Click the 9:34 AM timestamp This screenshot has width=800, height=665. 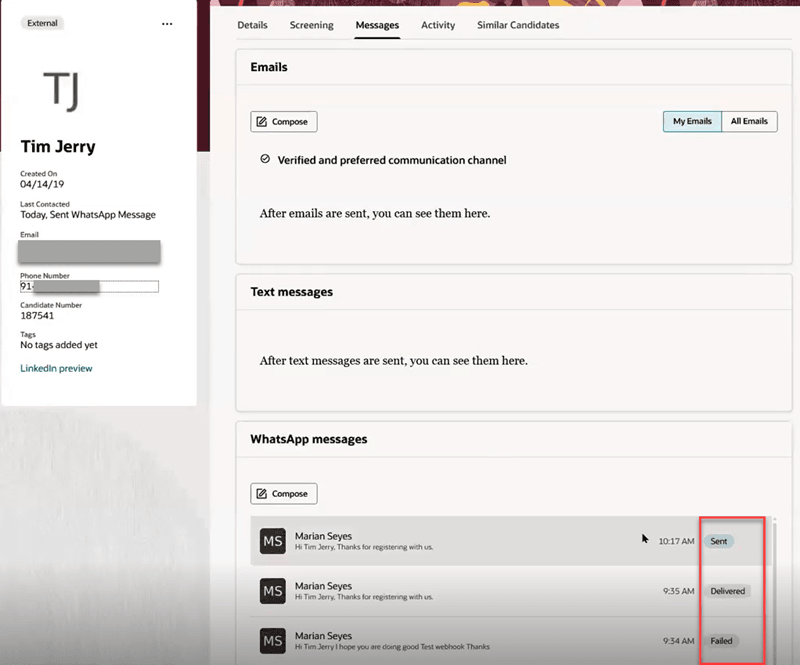coord(679,641)
